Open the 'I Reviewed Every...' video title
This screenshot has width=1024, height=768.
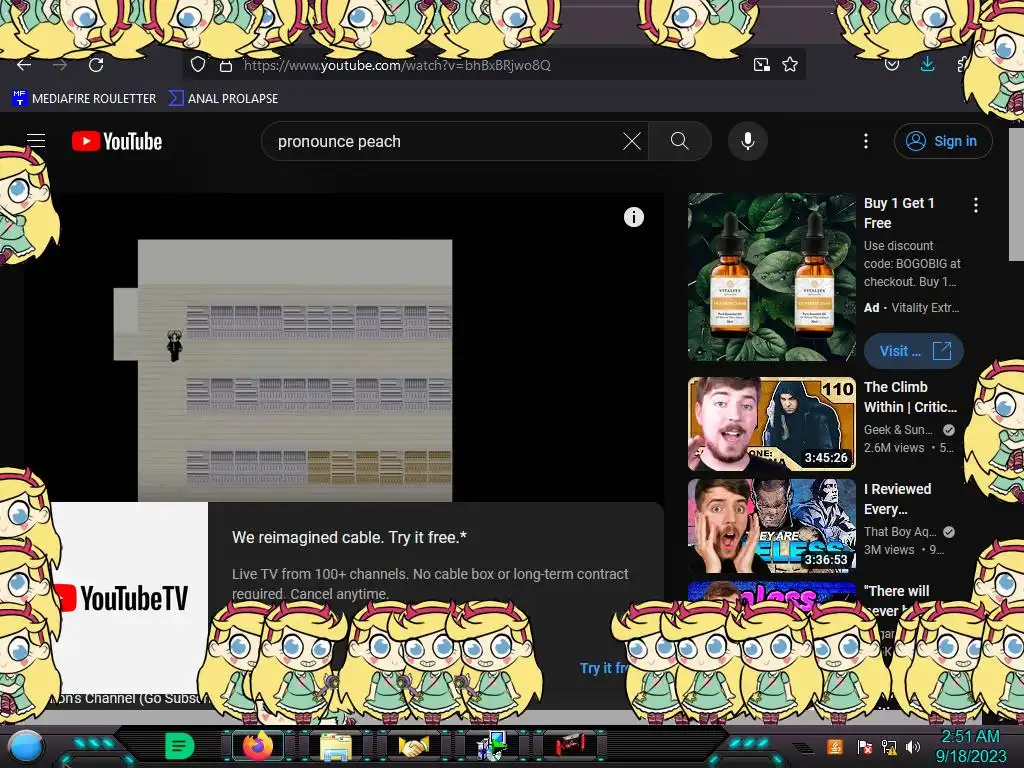pyautogui.click(x=897, y=499)
